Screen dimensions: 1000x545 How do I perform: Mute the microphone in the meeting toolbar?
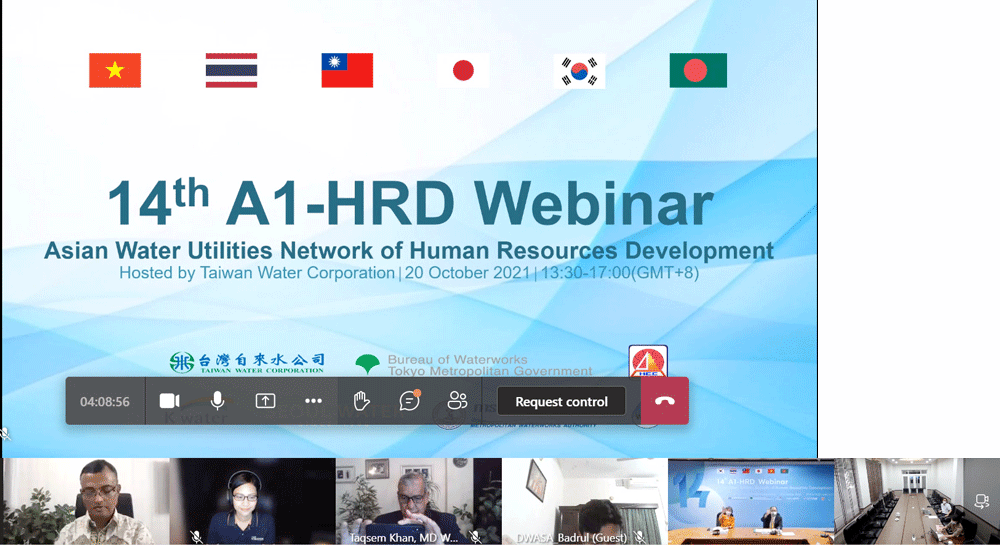[x=217, y=401]
